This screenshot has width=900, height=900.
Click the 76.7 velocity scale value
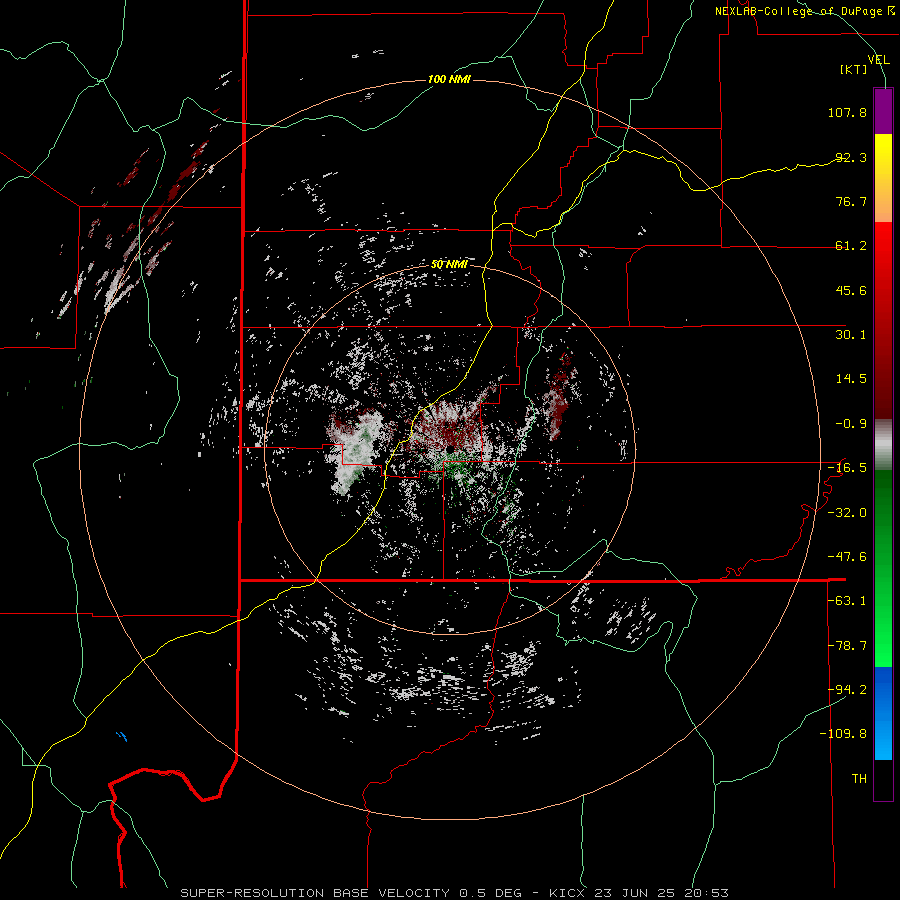(x=851, y=201)
